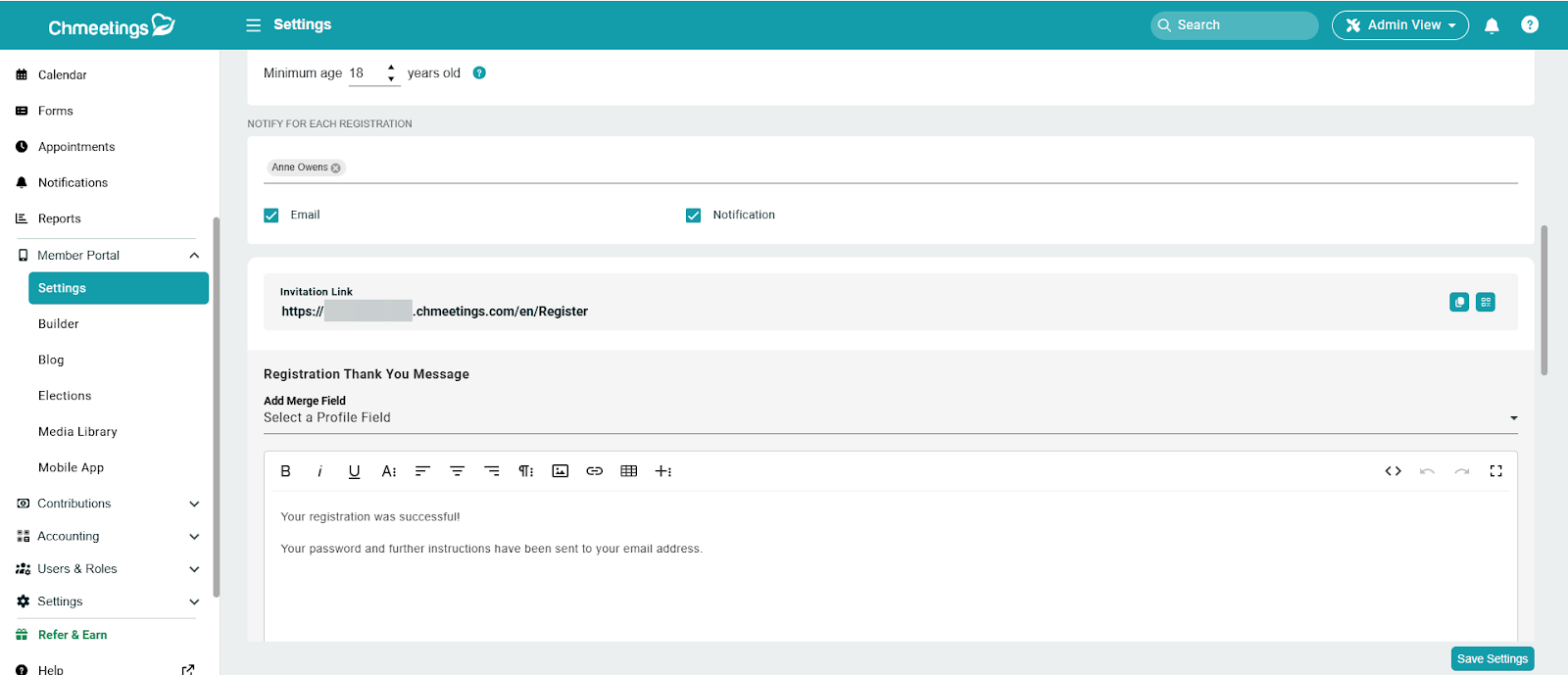Screen dimensions: 1568x675
Task: Open the notifications bell in header
Action: click(1492, 25)
